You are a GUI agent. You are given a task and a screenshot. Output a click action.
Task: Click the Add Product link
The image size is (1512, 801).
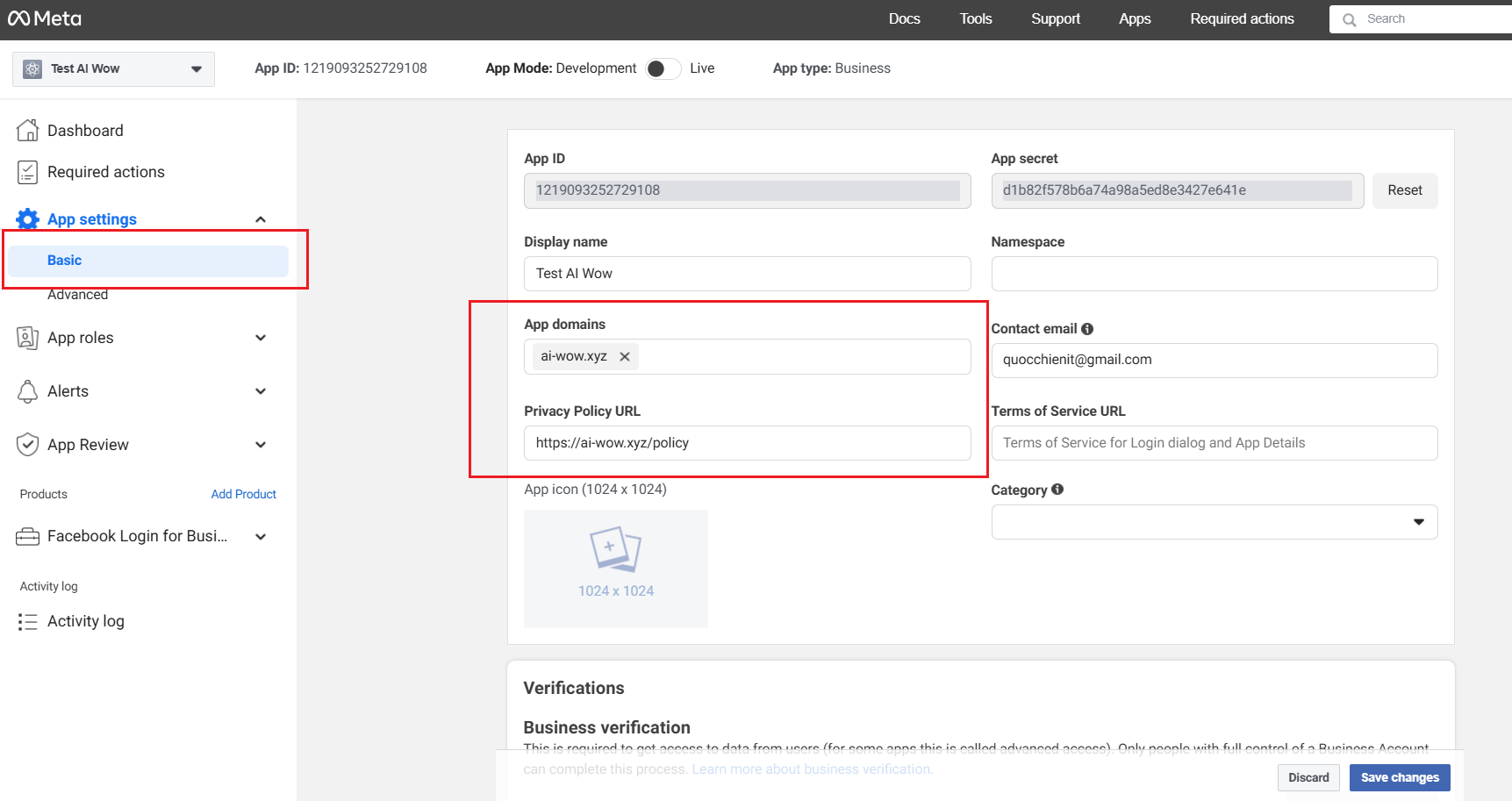pyautogui.click(x=244, y=494)
